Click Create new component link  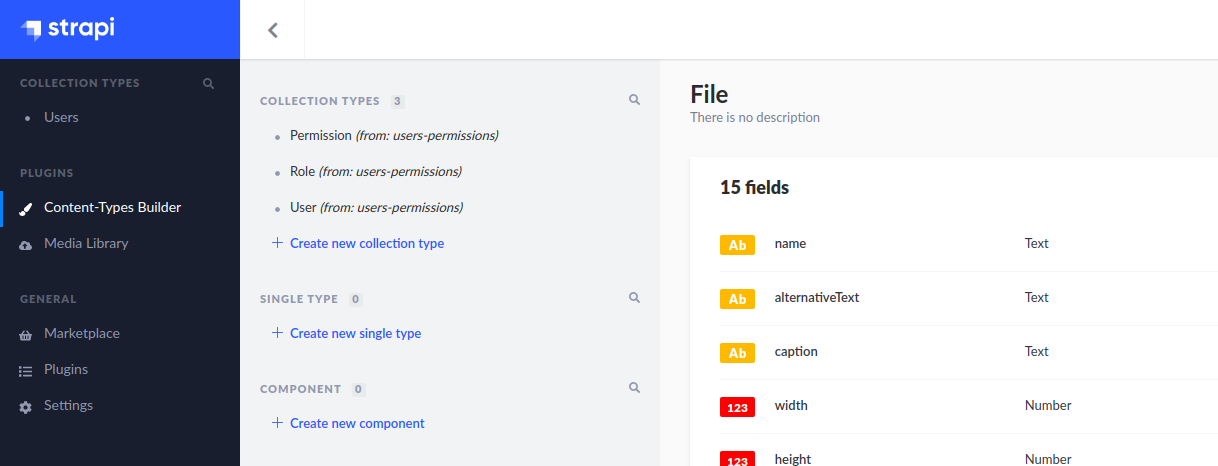357,423
